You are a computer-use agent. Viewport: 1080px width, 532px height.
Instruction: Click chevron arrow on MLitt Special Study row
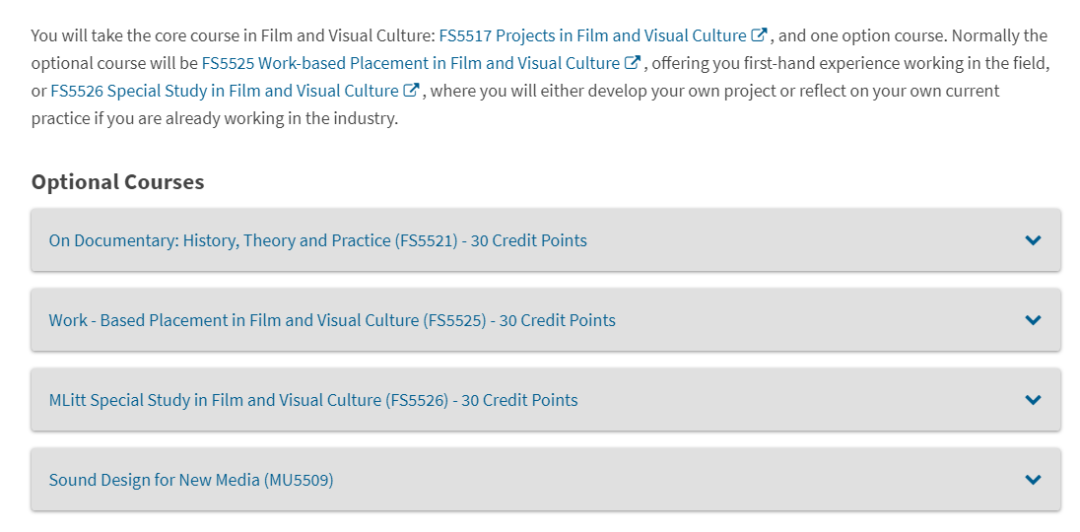(x=1033, y=400)
